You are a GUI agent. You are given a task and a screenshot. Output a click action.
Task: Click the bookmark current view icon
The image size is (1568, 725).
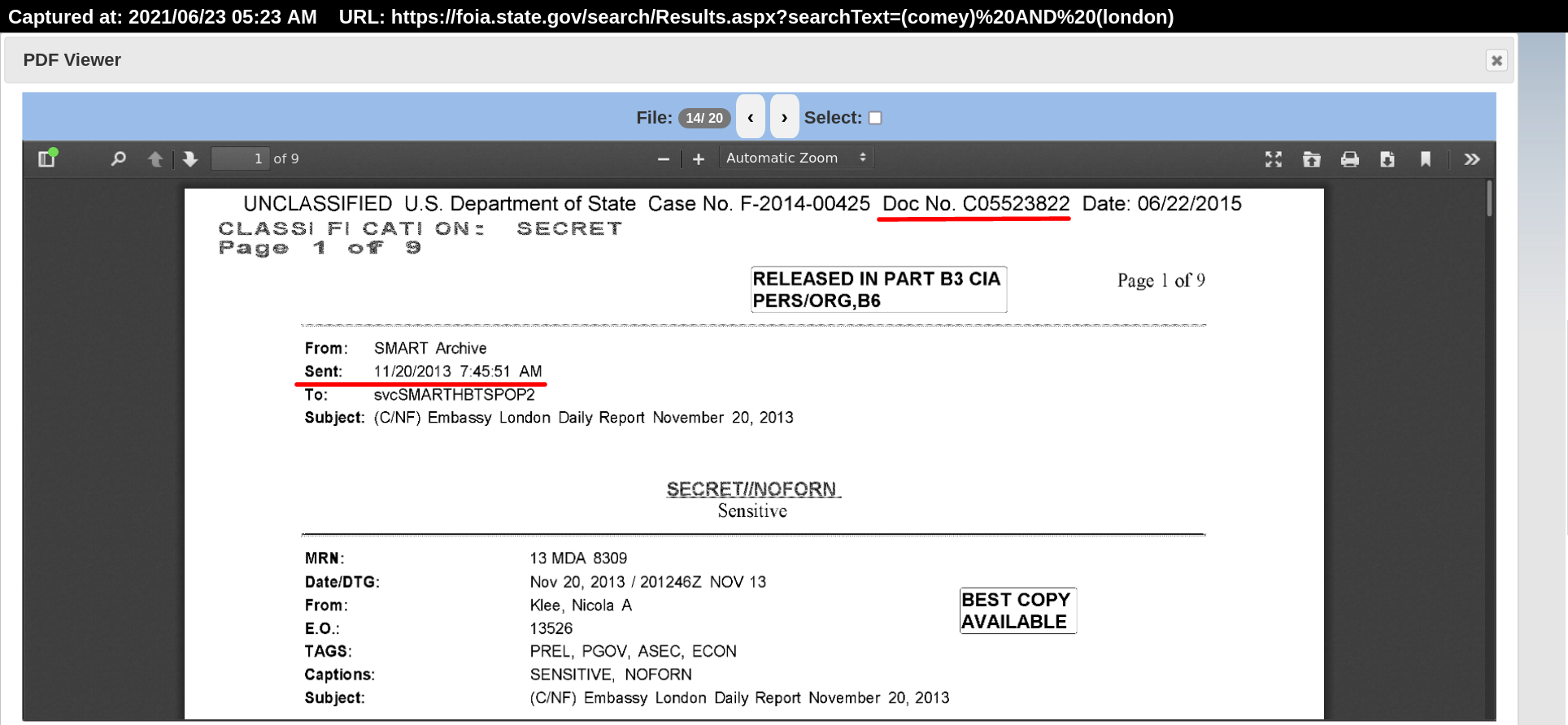coord(1426,159)
